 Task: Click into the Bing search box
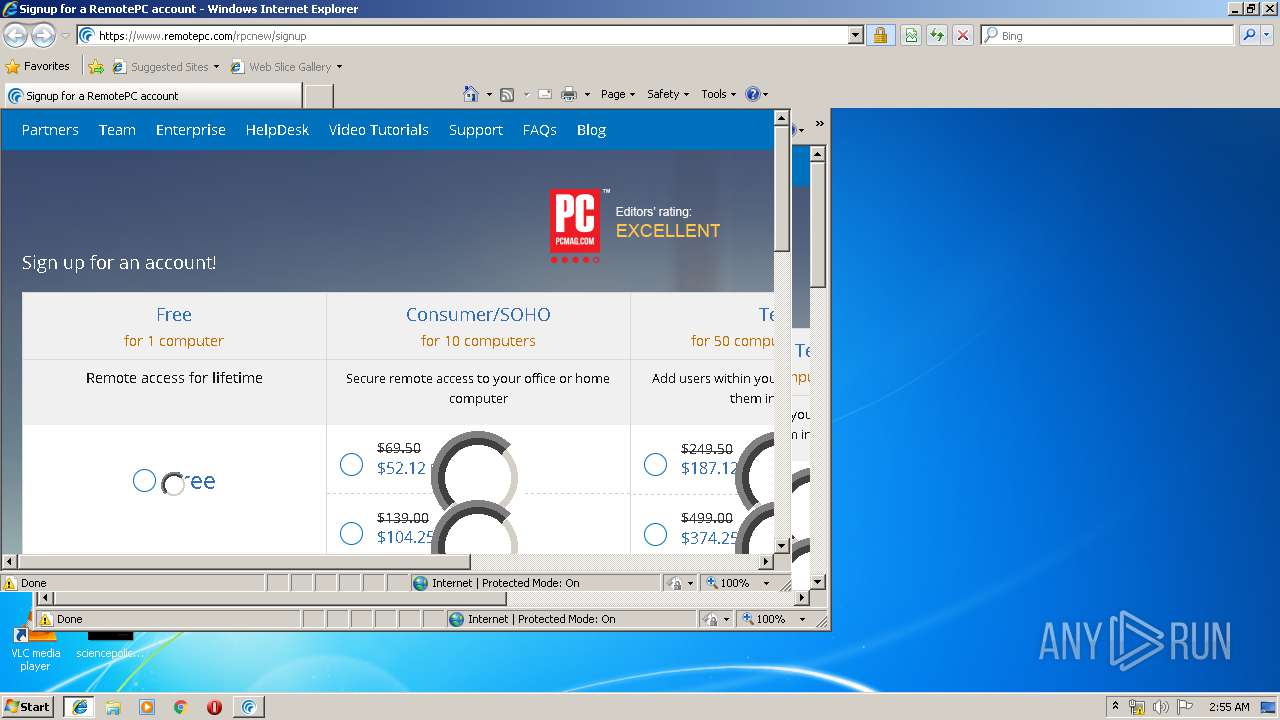1107,35
